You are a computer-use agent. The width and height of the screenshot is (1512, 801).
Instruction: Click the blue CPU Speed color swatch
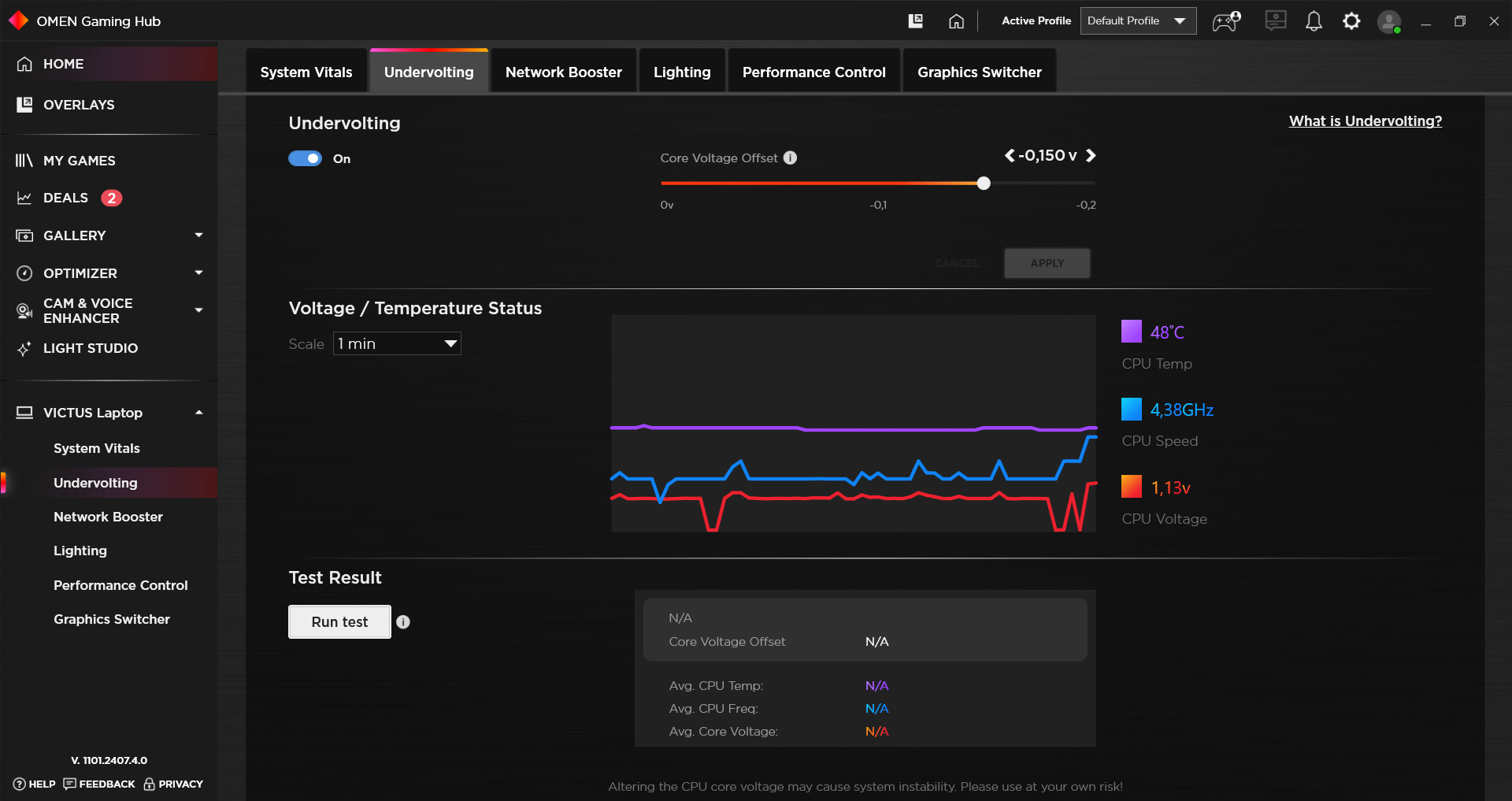coord(1132,410)
